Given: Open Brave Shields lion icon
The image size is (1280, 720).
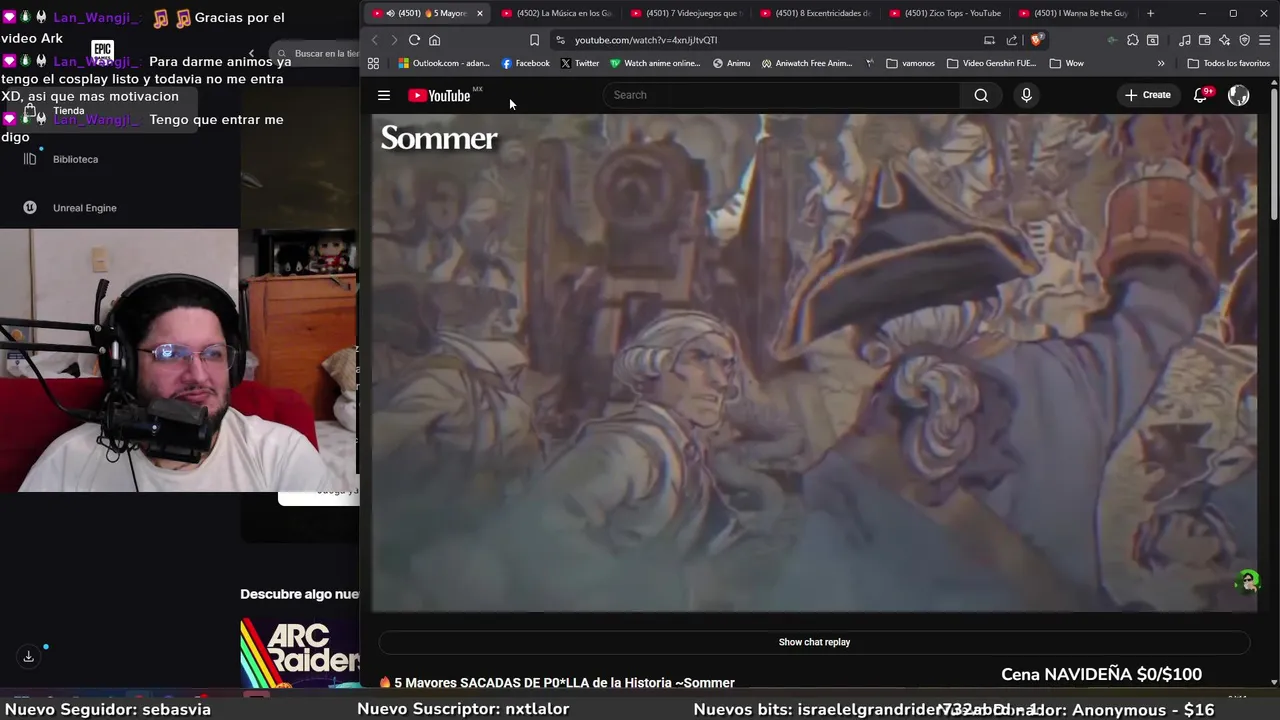Looking at the screenshot, I should [1037, 40].
